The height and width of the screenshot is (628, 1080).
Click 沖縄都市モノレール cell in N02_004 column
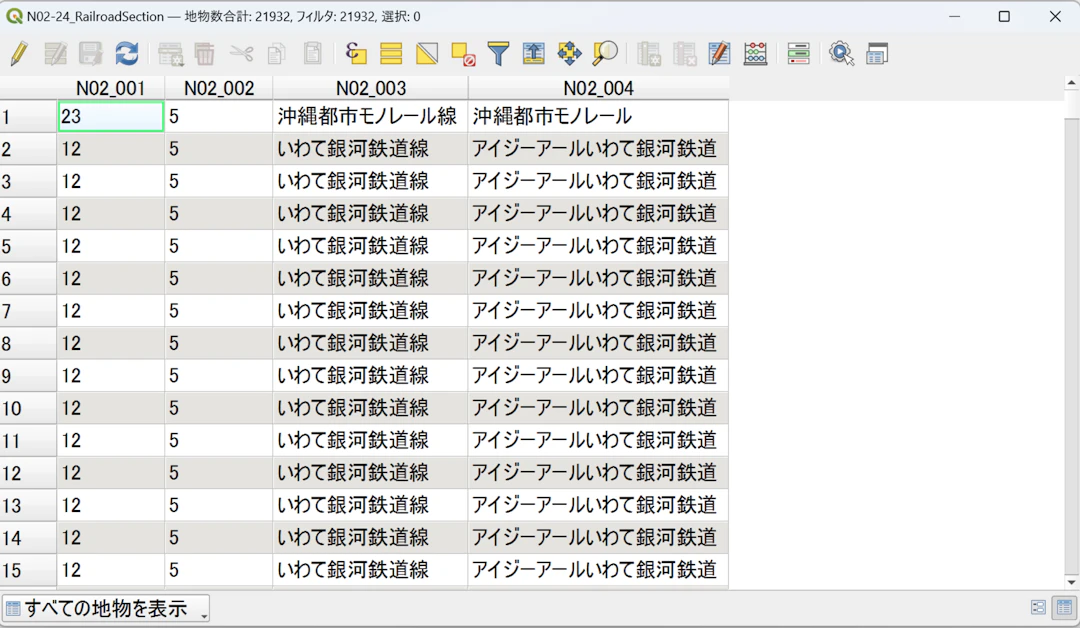598,116
